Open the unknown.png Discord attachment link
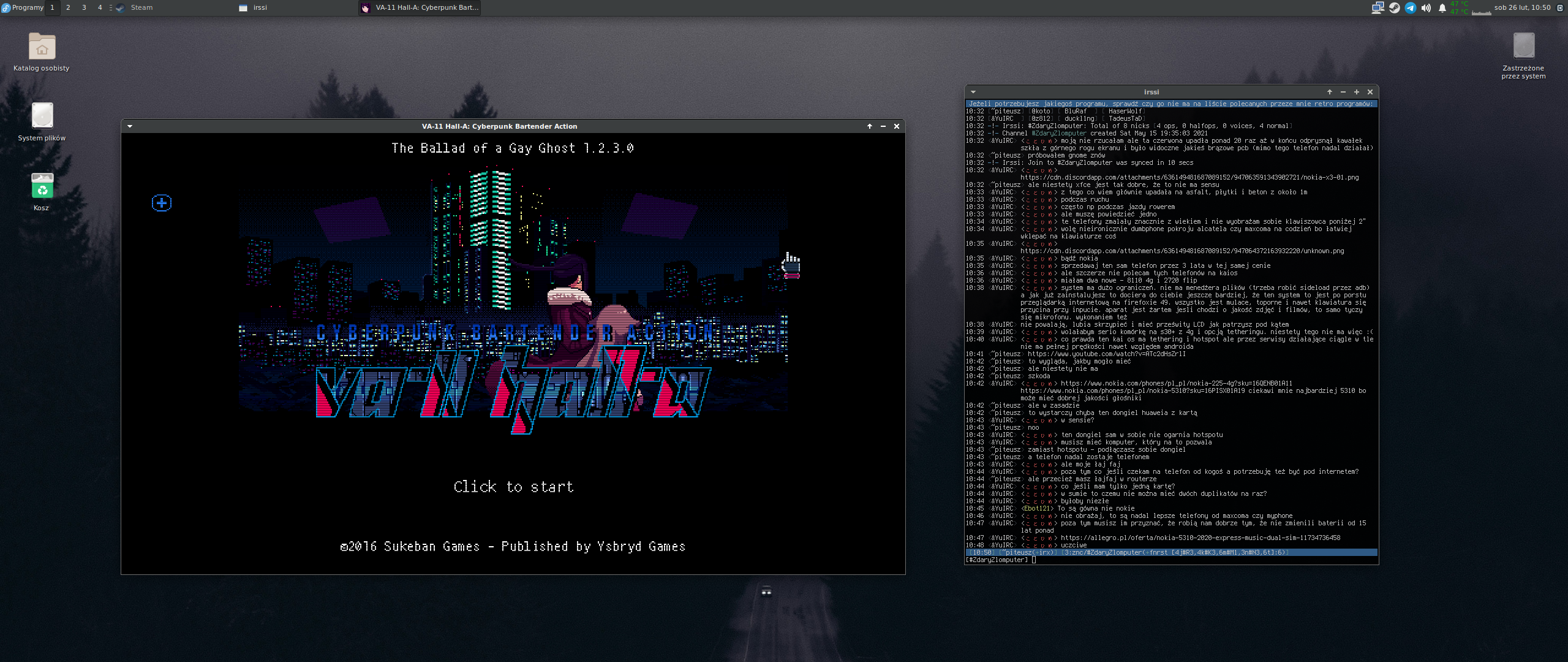Viewport: 1568px width, 662px height. tap(1182, 251)
